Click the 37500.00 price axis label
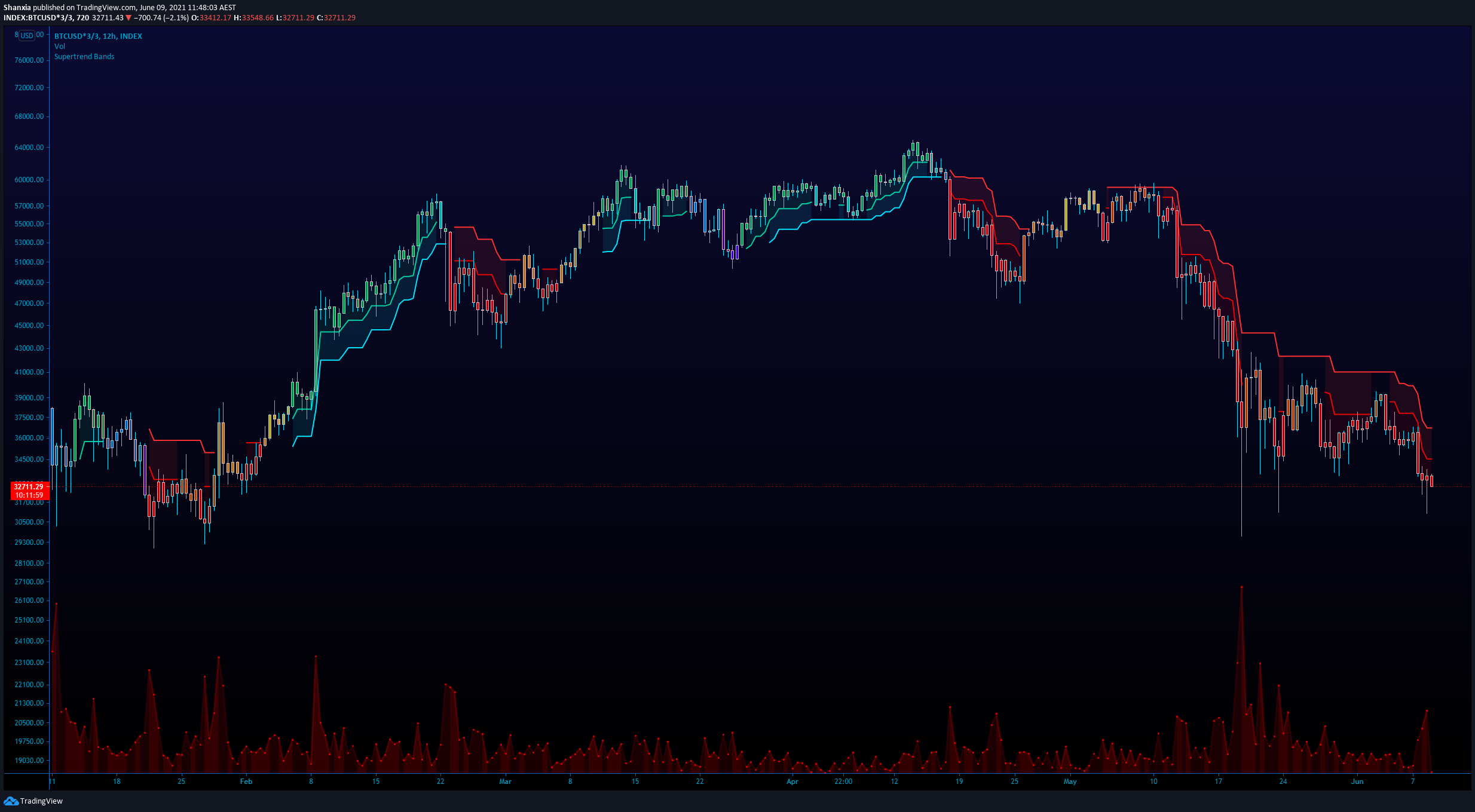This screenshot has width=1475, height=812. [29, 418]
